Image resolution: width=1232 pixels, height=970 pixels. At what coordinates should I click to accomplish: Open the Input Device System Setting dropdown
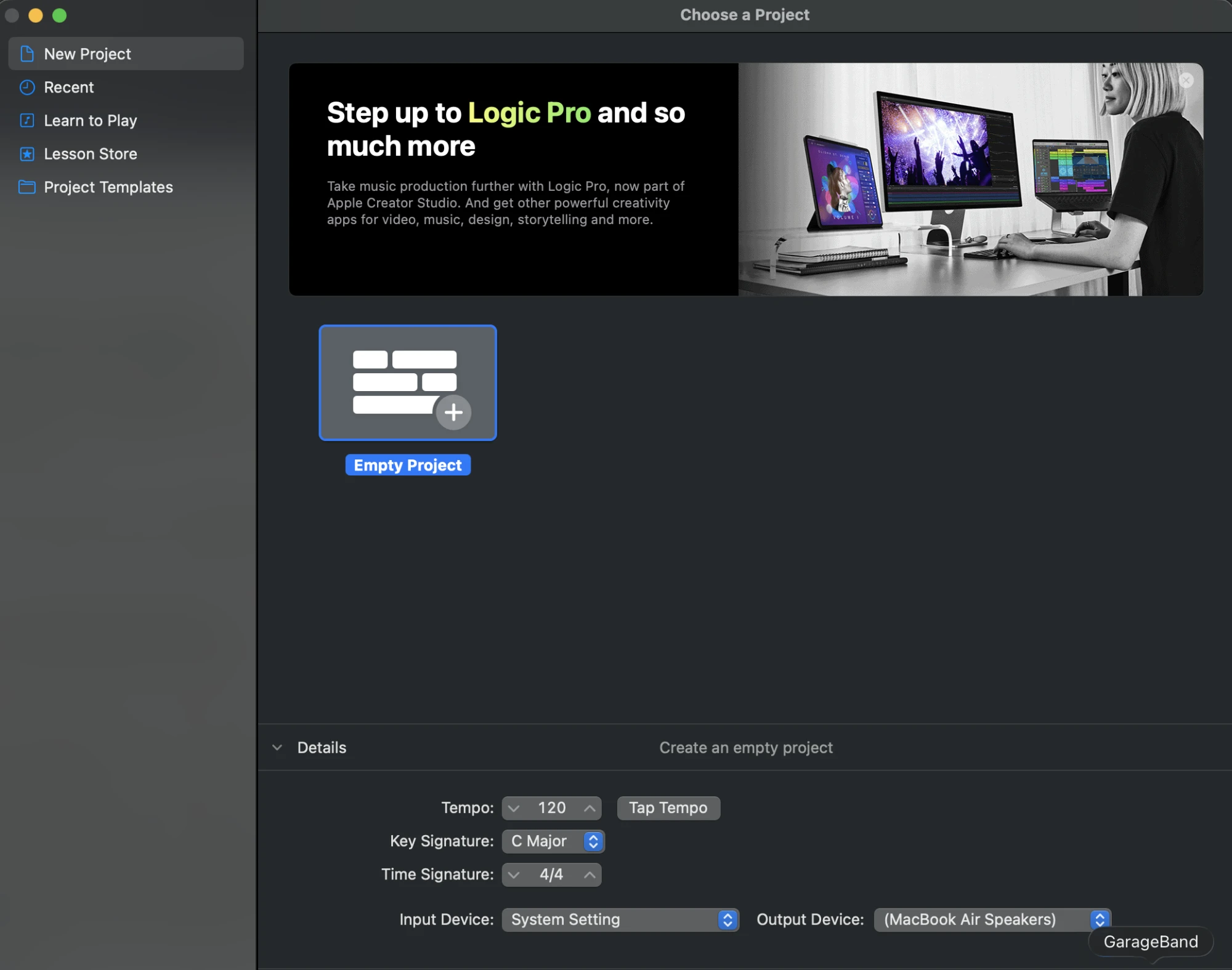click(620, 919)
